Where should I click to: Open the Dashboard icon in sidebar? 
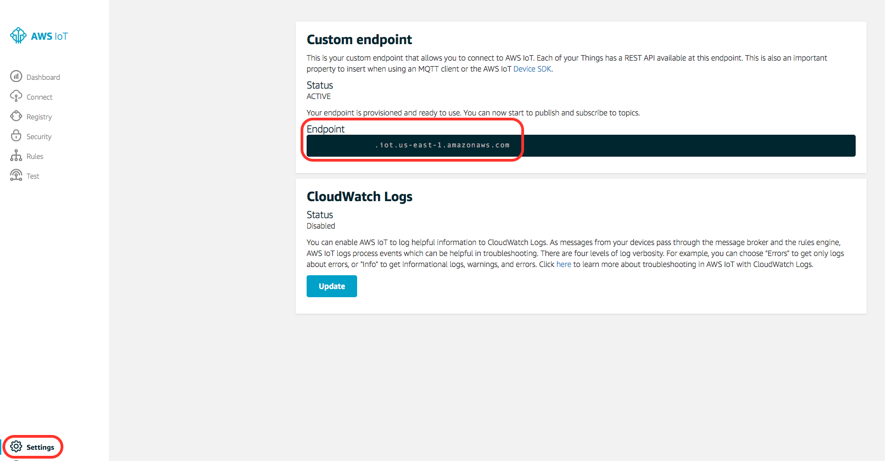(x=16, y=76)
